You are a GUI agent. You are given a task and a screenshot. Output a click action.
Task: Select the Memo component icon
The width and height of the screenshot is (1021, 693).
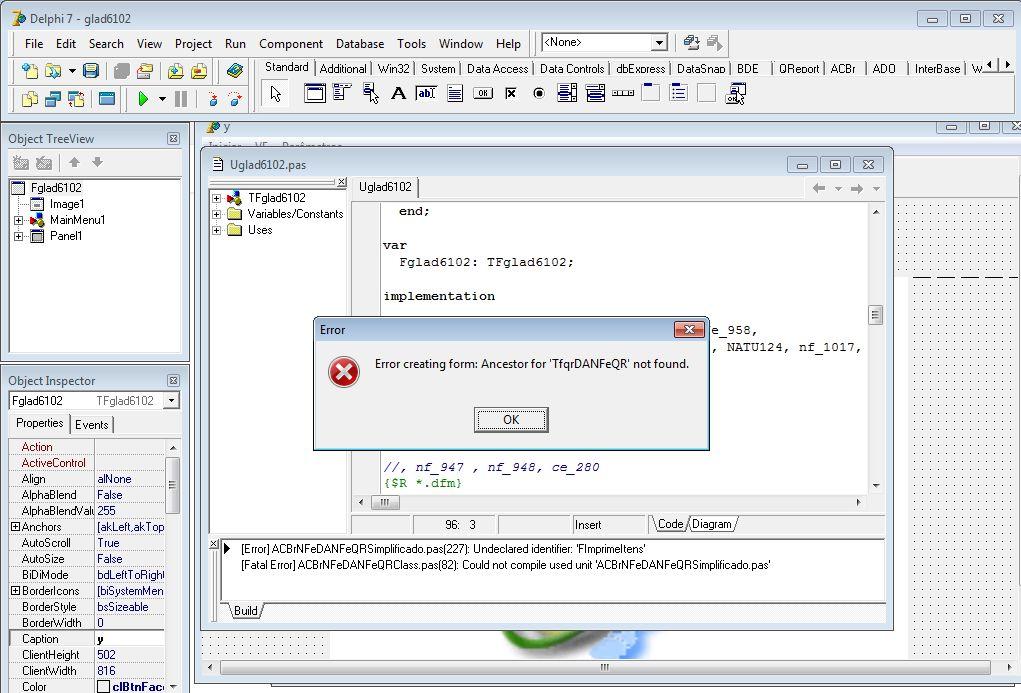coord(455,93)
